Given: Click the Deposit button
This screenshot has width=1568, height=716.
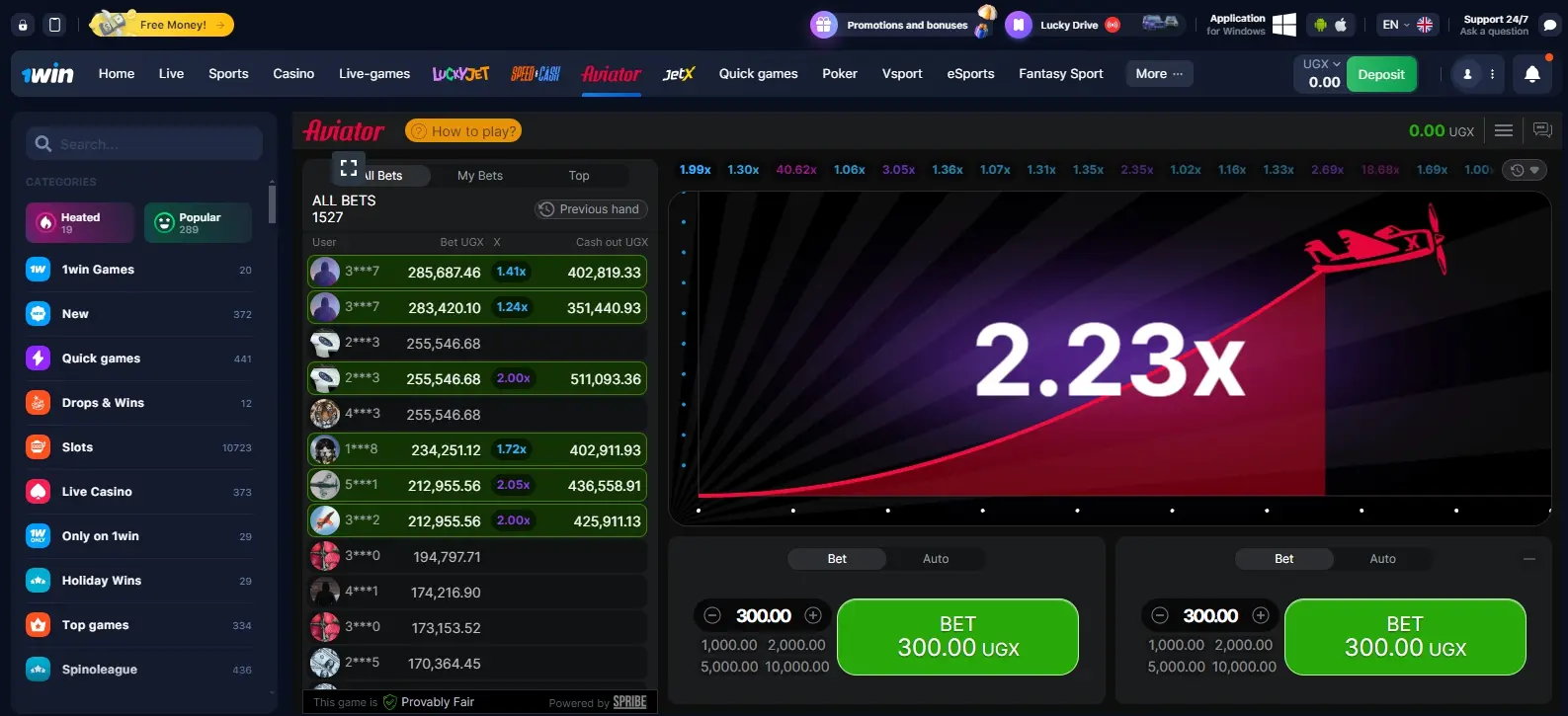Looking at the screenshot, I should [x=1381, y=74].
